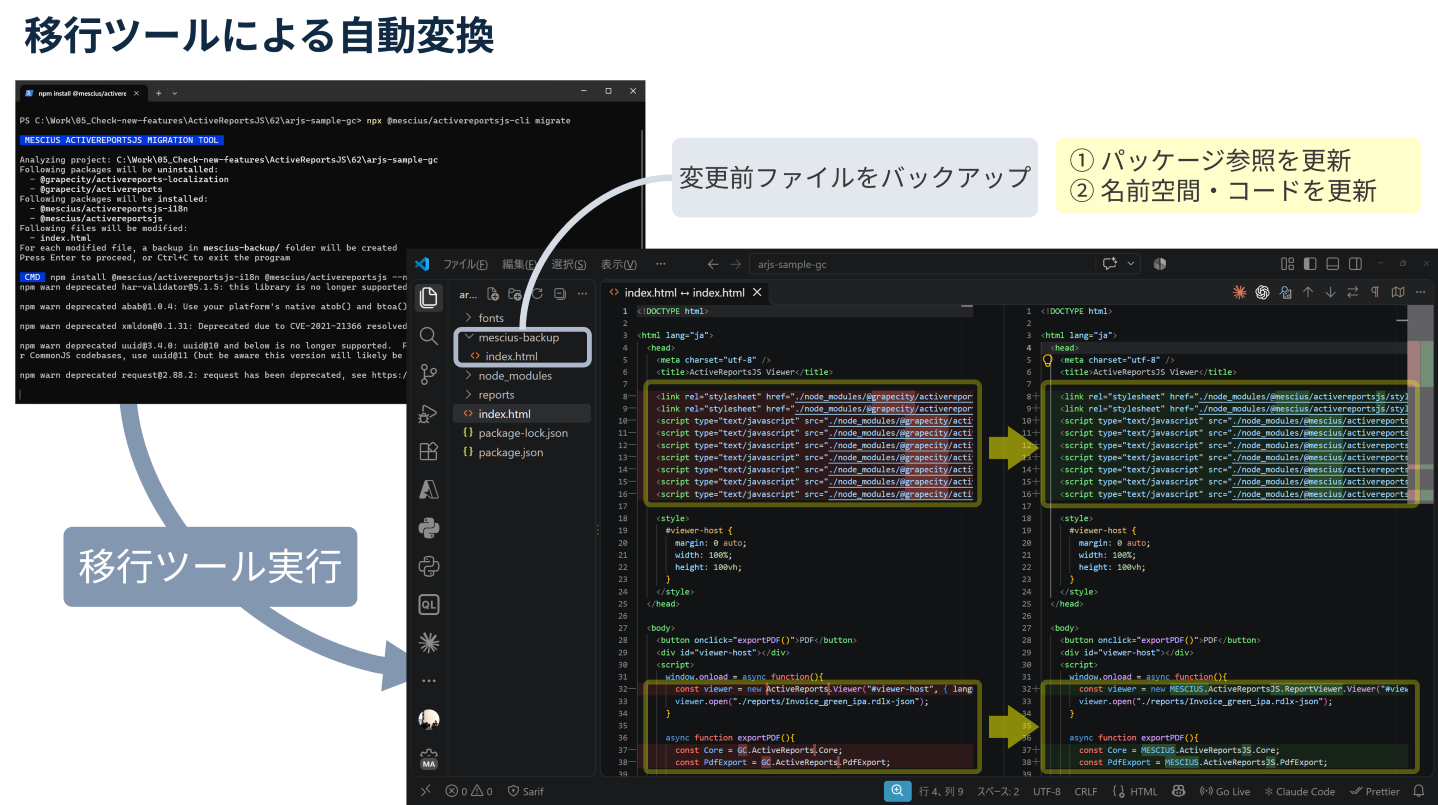Open the Explorer view in the activity bar

[x=429, y=297]
